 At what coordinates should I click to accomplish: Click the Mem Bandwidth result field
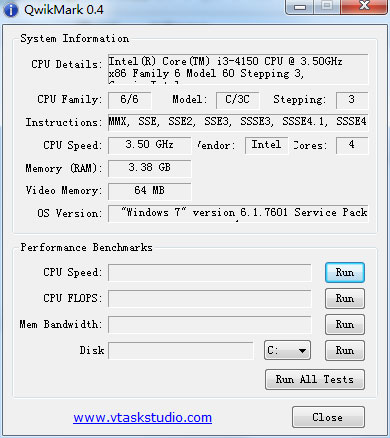210,324
